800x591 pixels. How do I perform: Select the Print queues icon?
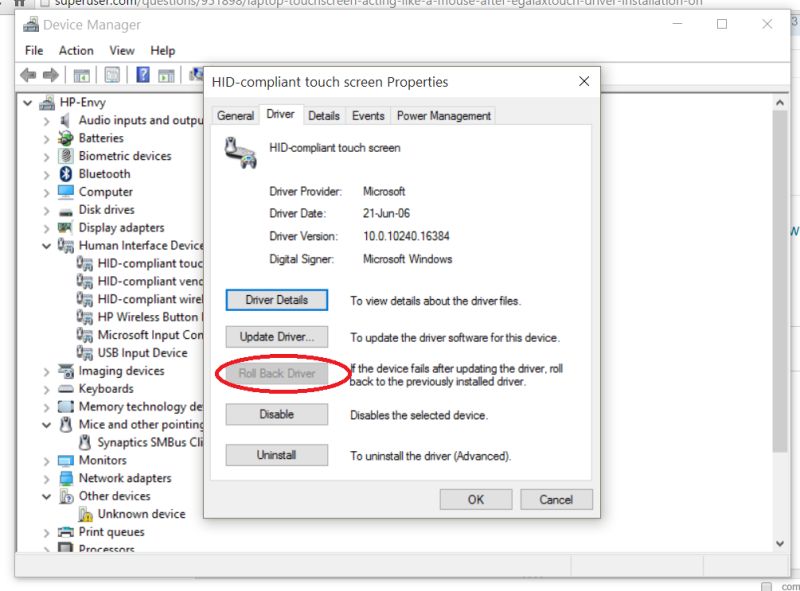pos(66,532)
